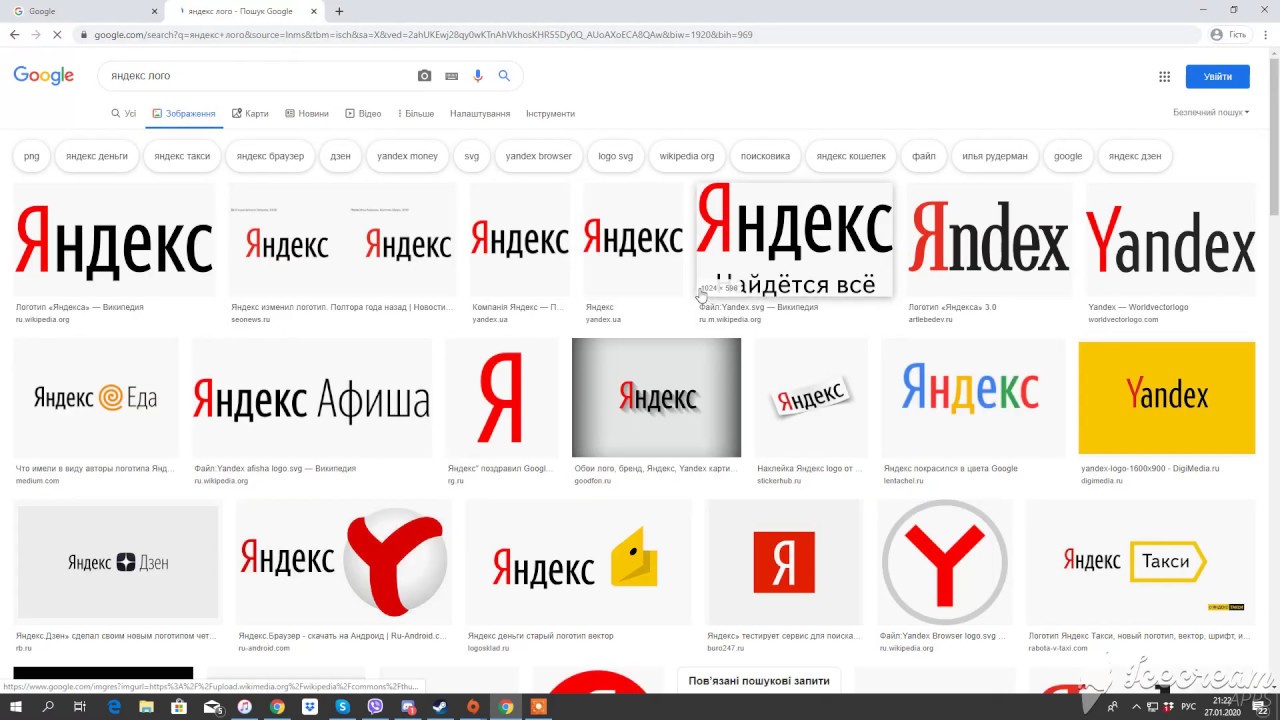Open Налаштування settings link

(x=480, y=114)
